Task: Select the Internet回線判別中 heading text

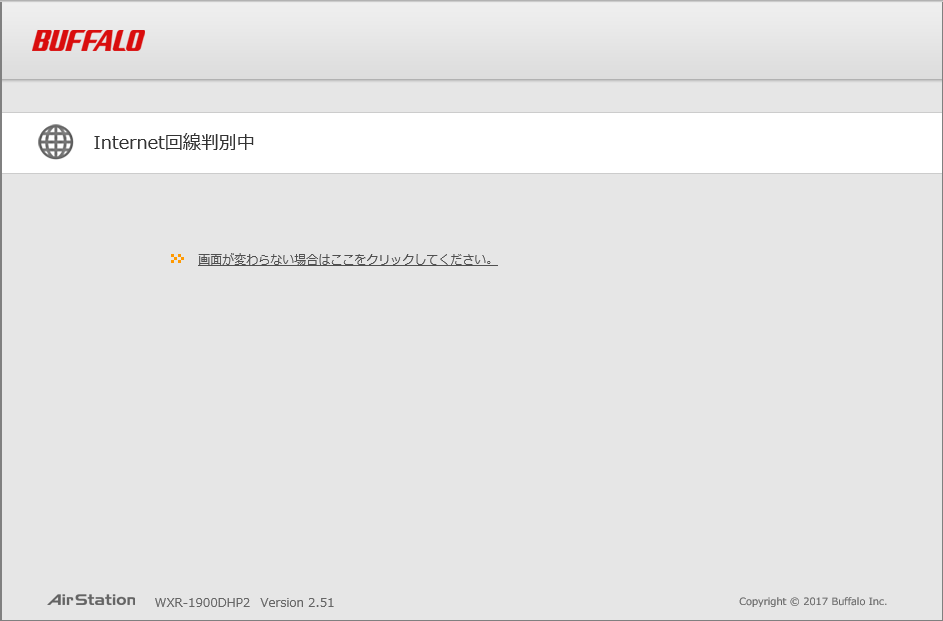Action: click(x=174, y=142)
